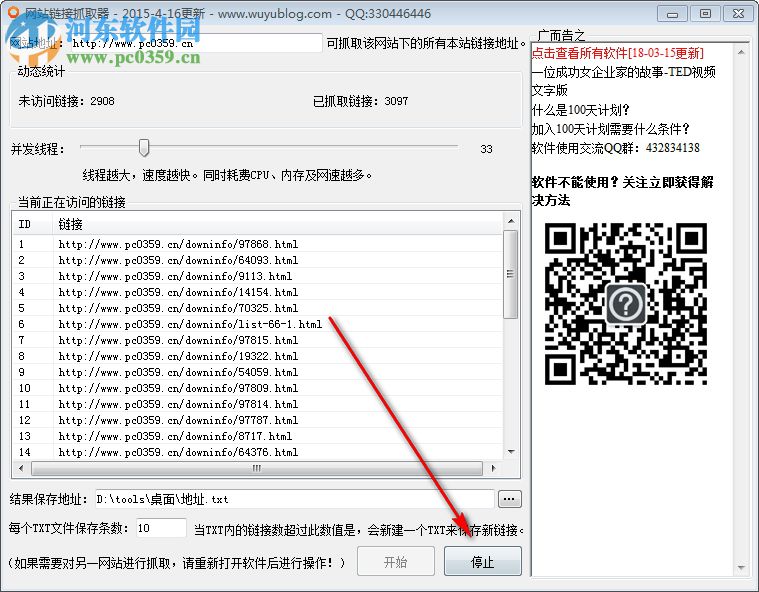Open 加入100天计划需要什么条件 link
This screenshot has height=592, width=759.
tap(610, 129)
